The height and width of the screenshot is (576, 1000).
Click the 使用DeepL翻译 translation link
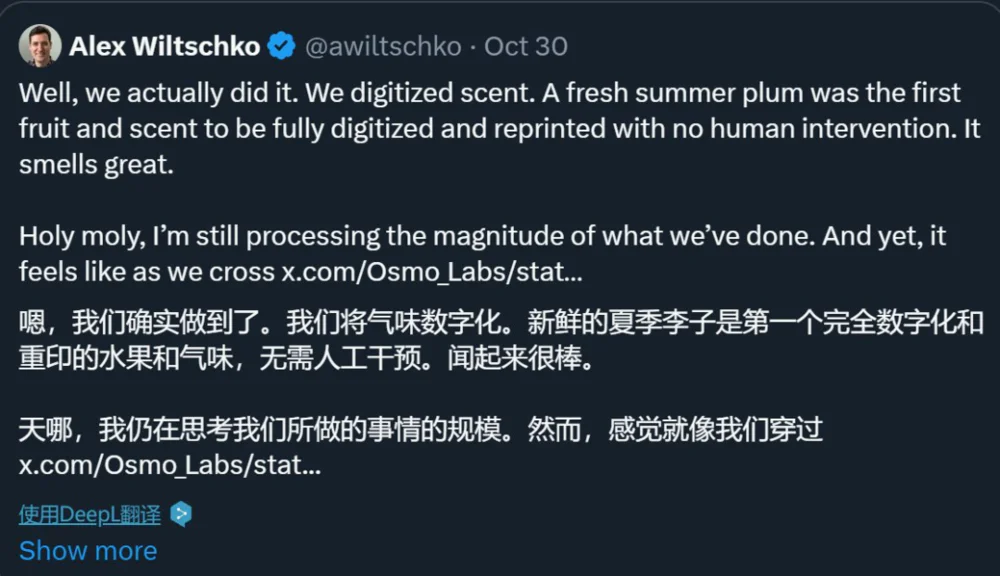pos(88,513)
